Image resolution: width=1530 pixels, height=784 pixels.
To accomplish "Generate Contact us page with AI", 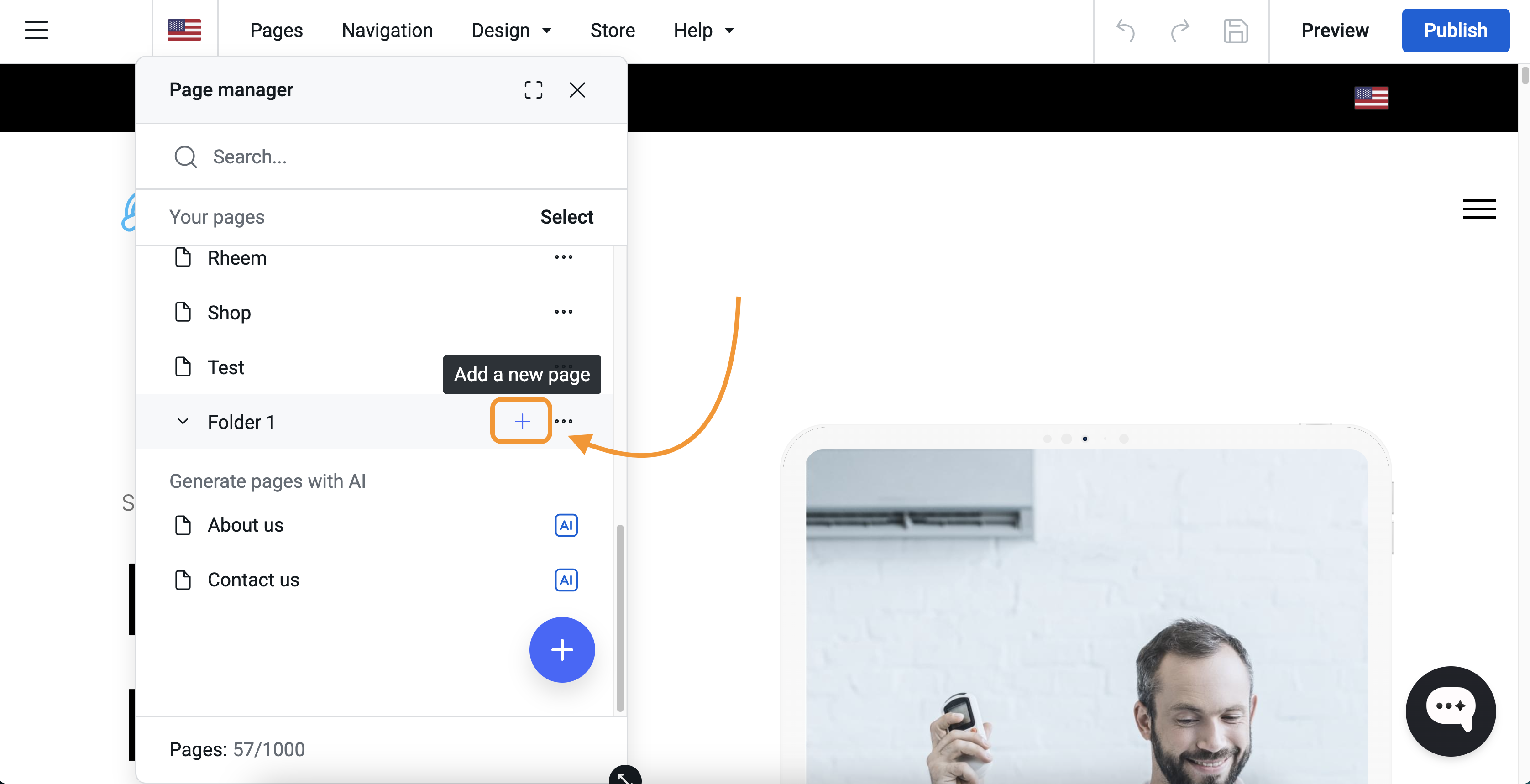I will point(566,580).
